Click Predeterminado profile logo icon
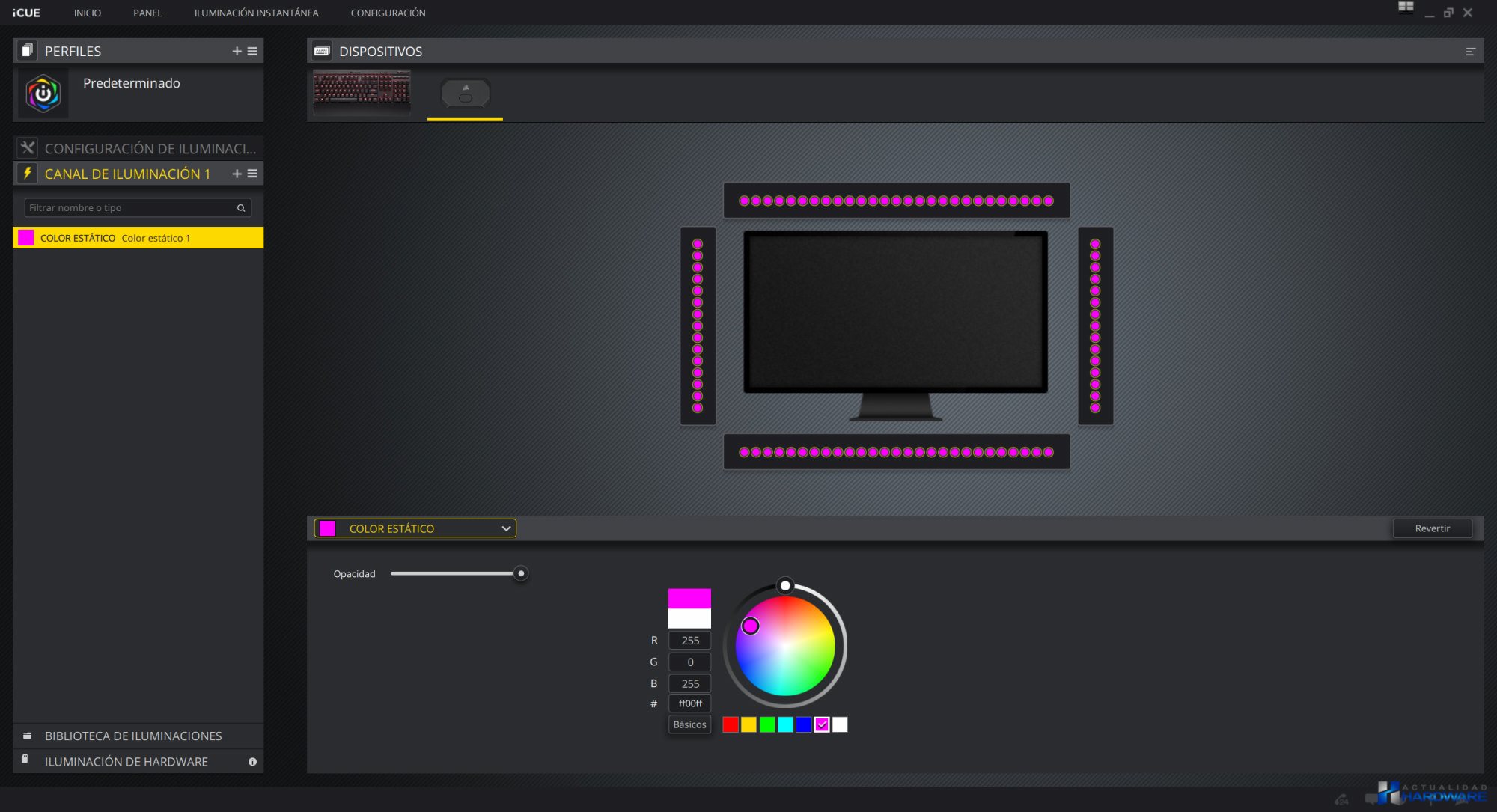 coord(43,94)
